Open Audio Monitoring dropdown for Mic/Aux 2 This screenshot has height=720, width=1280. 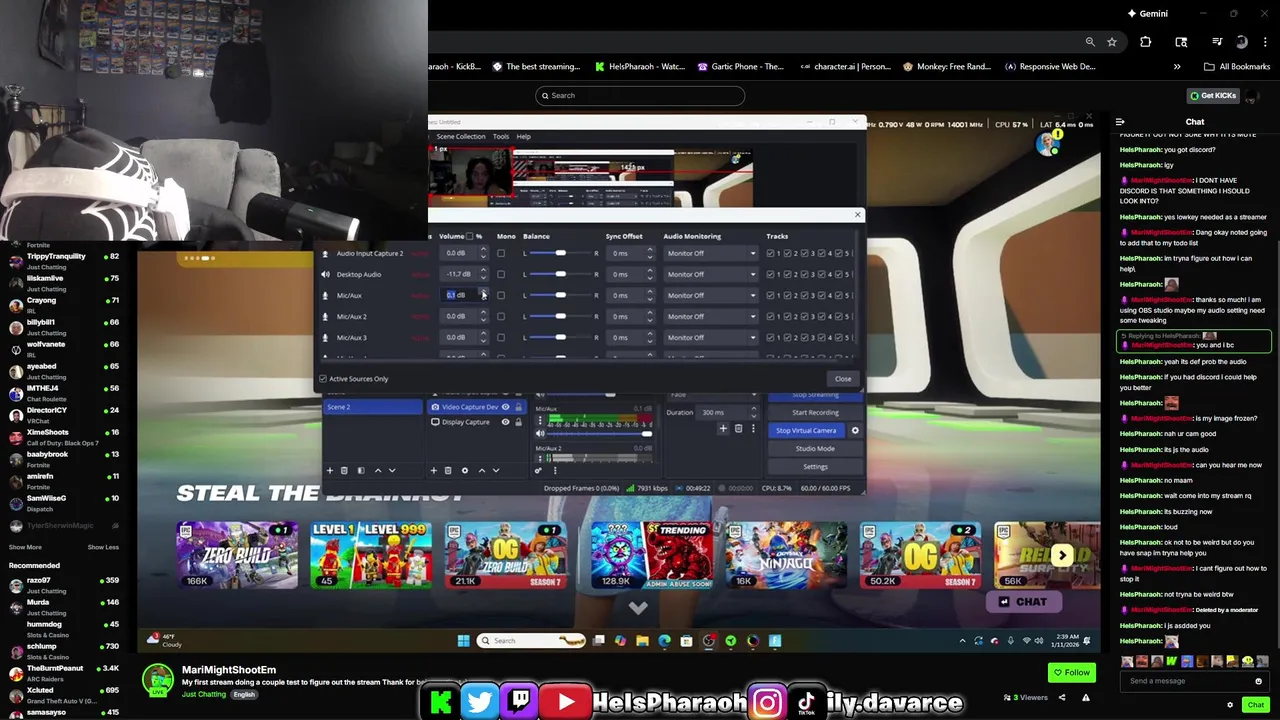coord(711,316)
